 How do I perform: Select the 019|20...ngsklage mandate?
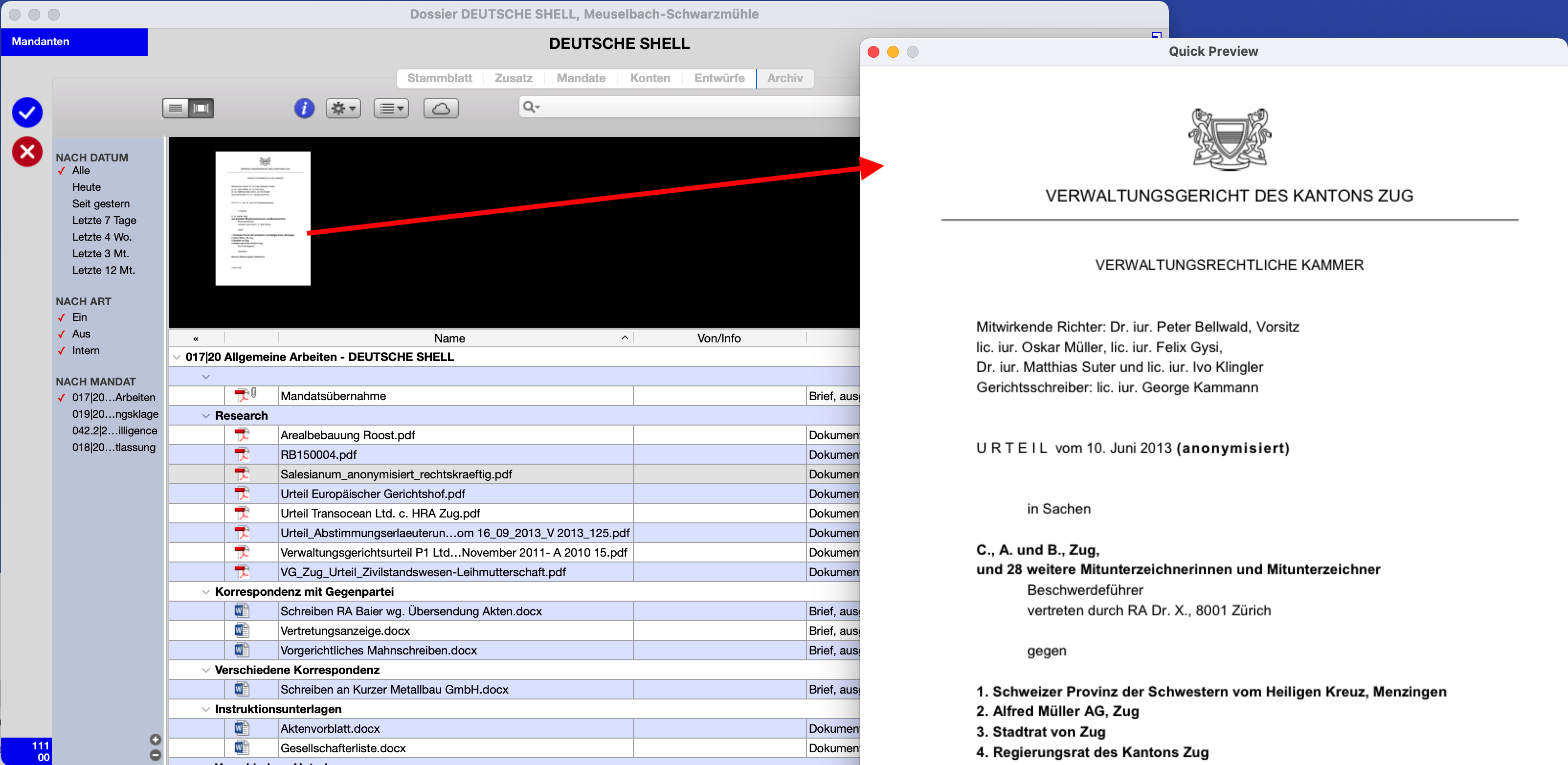tap(115, 413)
